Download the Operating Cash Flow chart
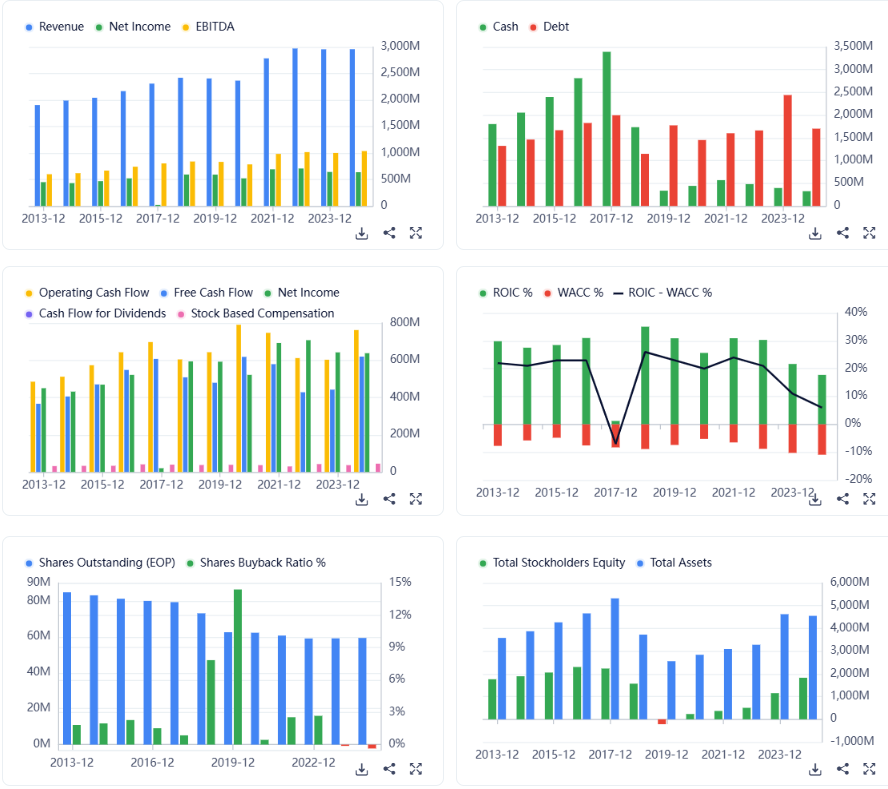The height and width of the screenshot is (789, 888). (x=361, y=500)
